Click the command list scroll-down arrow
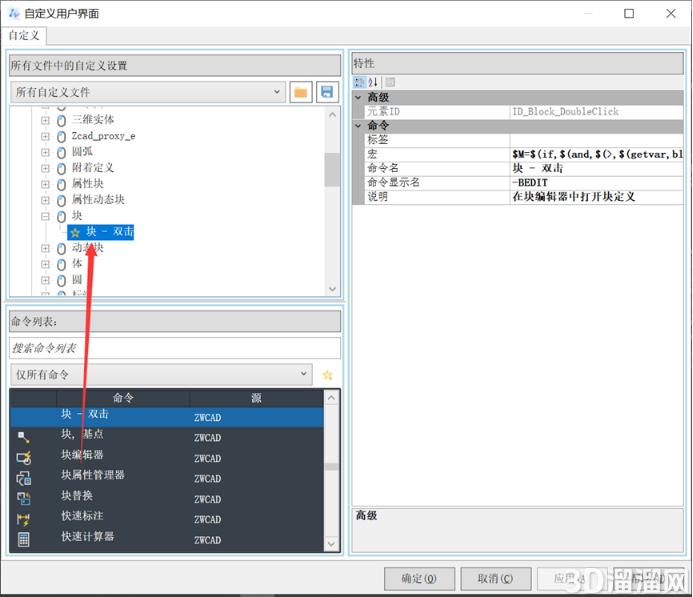Screen dimensions: 693x597 (331, 544)
